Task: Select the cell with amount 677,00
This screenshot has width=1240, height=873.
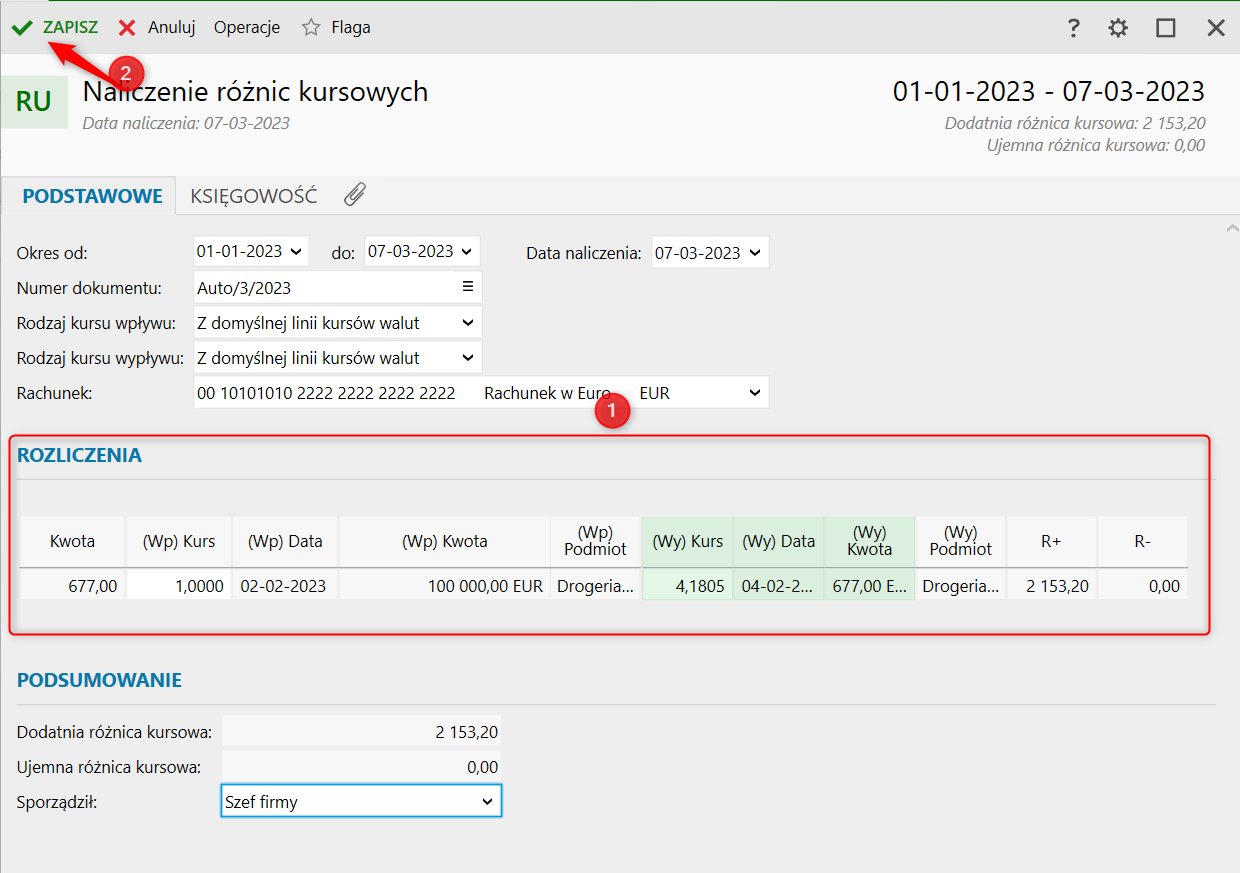Action: point(72,586)
